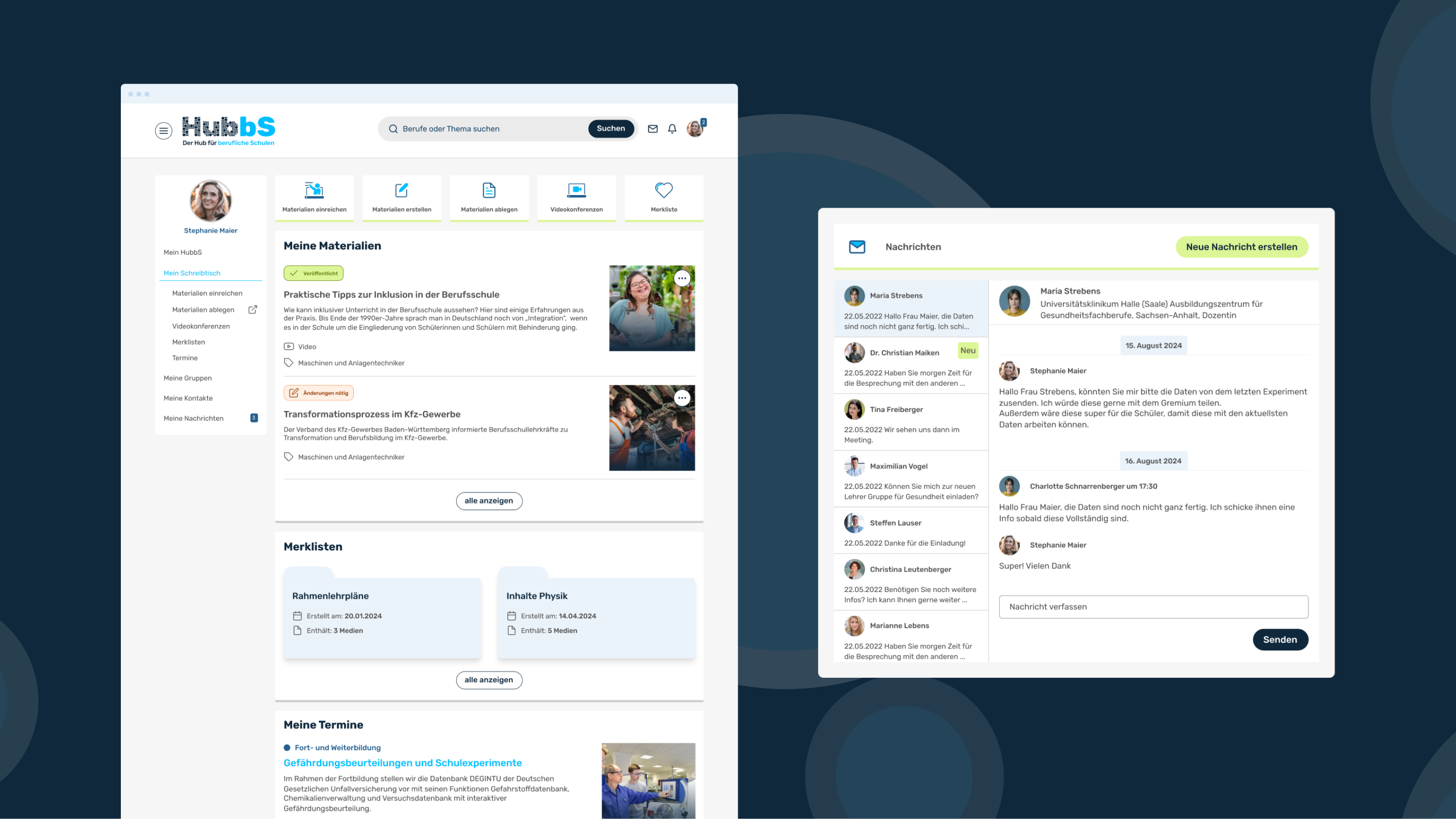
Task: Click Senden to send the message
Action: click(x=1280, y=639)
